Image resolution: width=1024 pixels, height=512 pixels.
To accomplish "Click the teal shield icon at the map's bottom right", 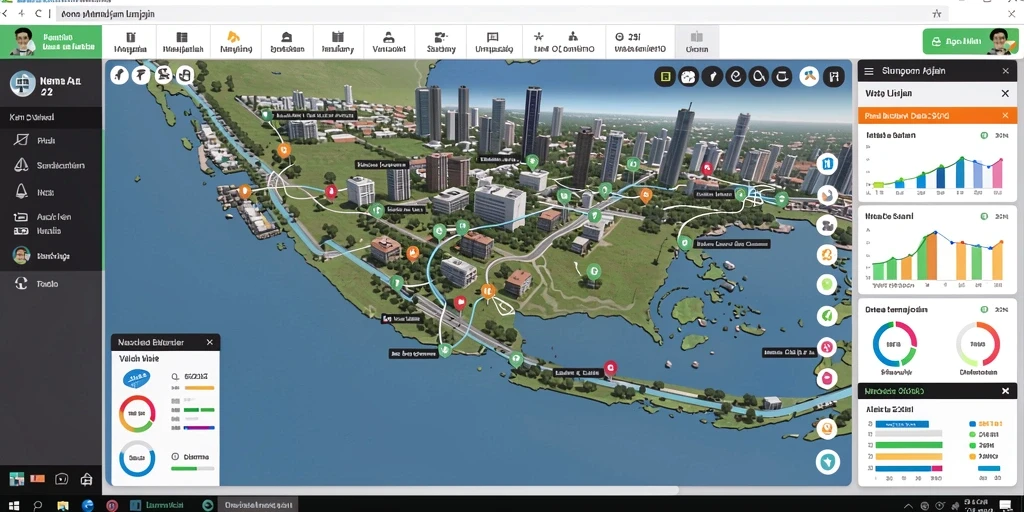I will point(827,462).
